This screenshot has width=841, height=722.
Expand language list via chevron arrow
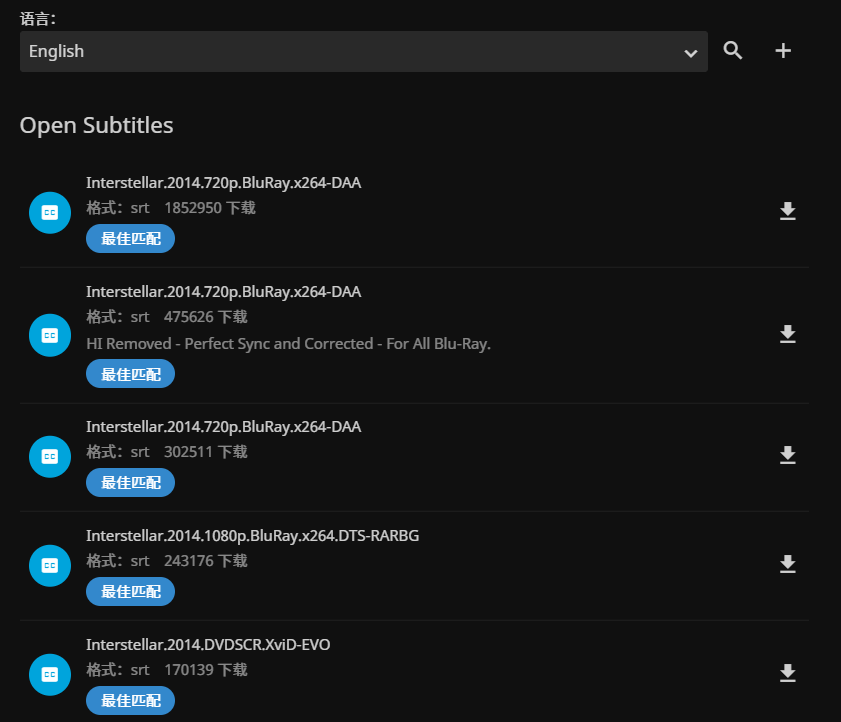(x=690, y=52)
